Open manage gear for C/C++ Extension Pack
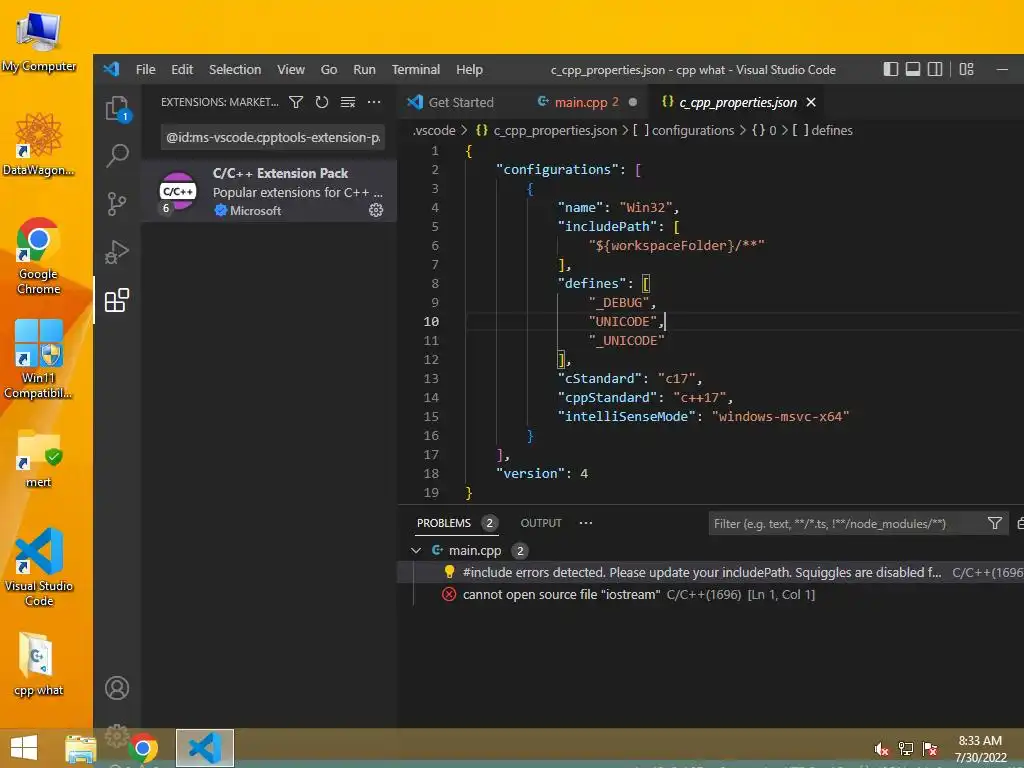Screen dimensions: 1024x768 (376, 210)
